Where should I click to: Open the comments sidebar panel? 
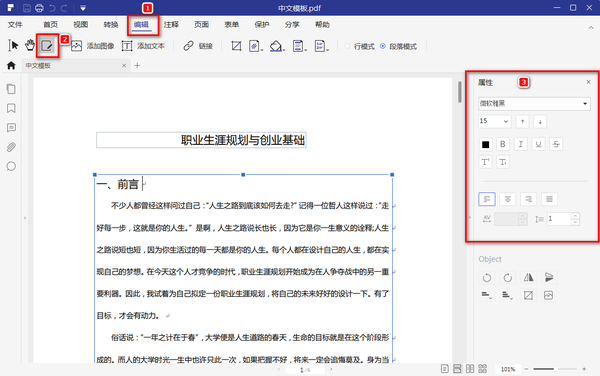11,128
